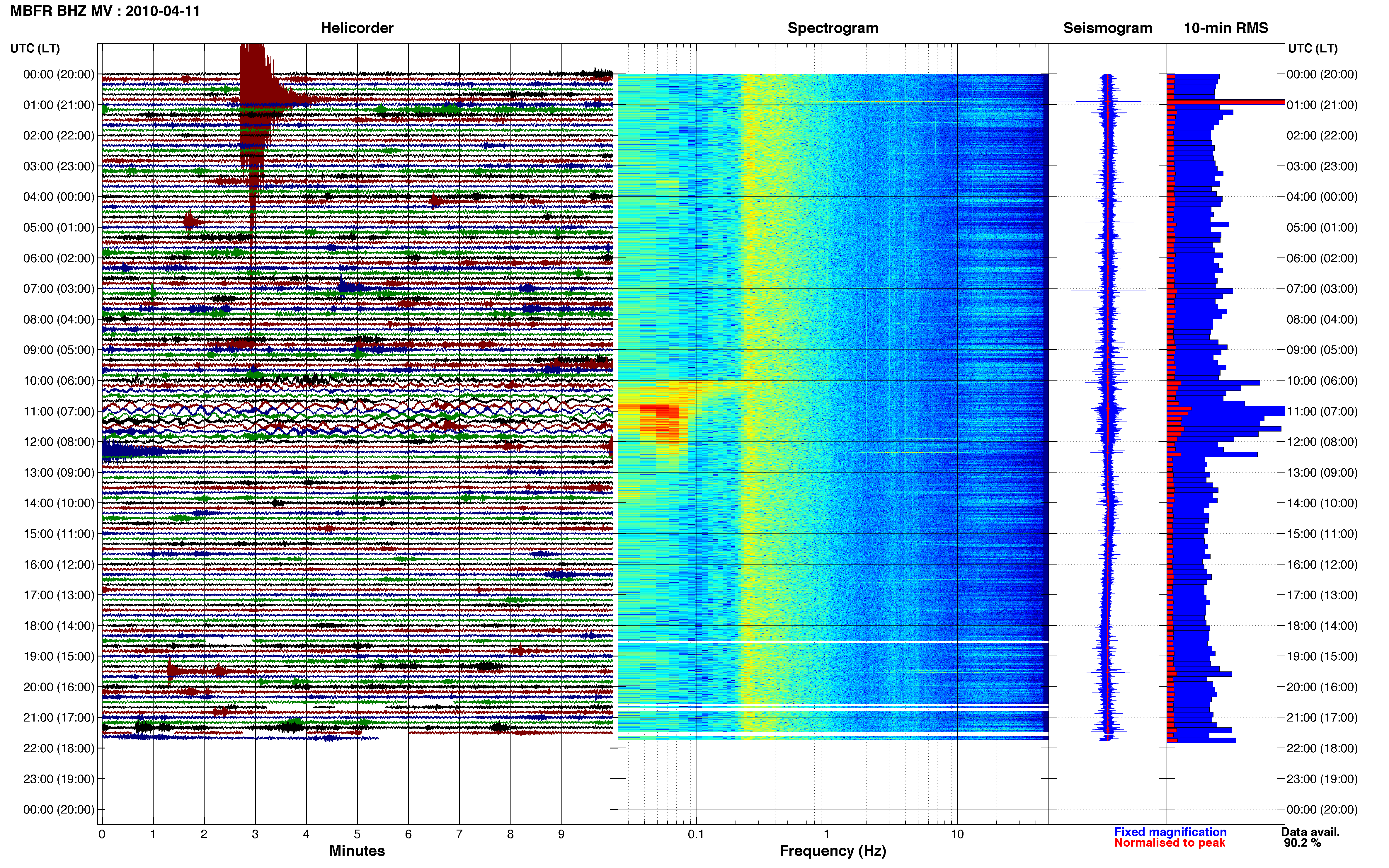This screenshot has height=868, width=1389.
Task: Click the '10-min RMS' panel heading
Action: click(x=1226, y=28)
